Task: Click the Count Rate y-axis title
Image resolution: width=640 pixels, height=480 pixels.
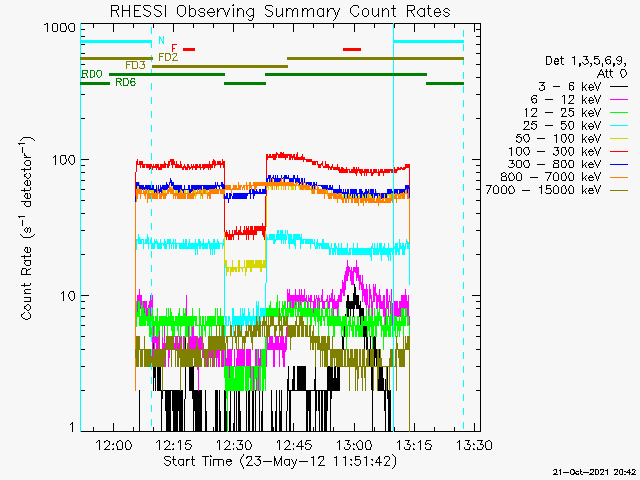Action: click(27, 228)
